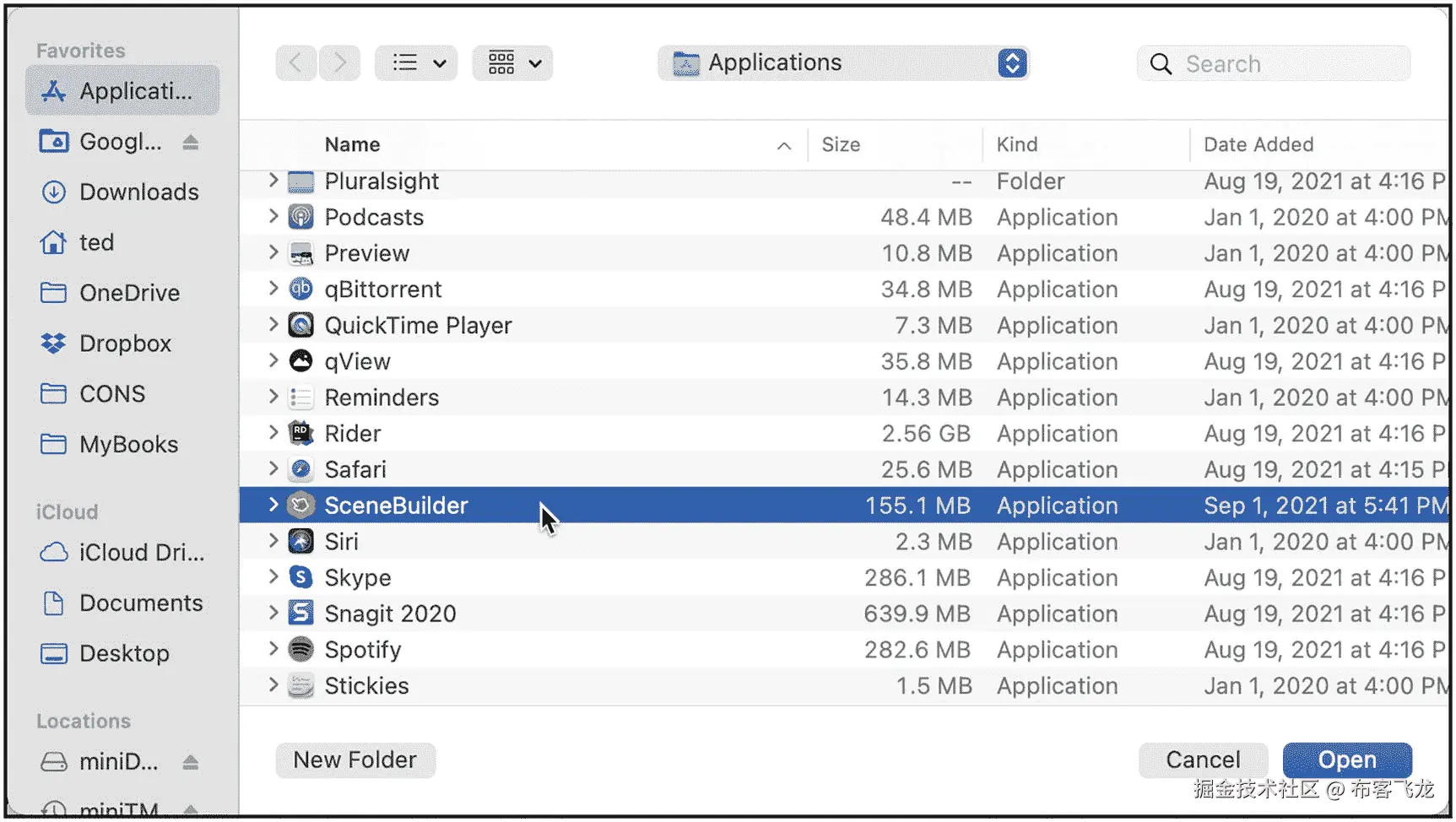Go back with the left arrow button

(295, 63)
